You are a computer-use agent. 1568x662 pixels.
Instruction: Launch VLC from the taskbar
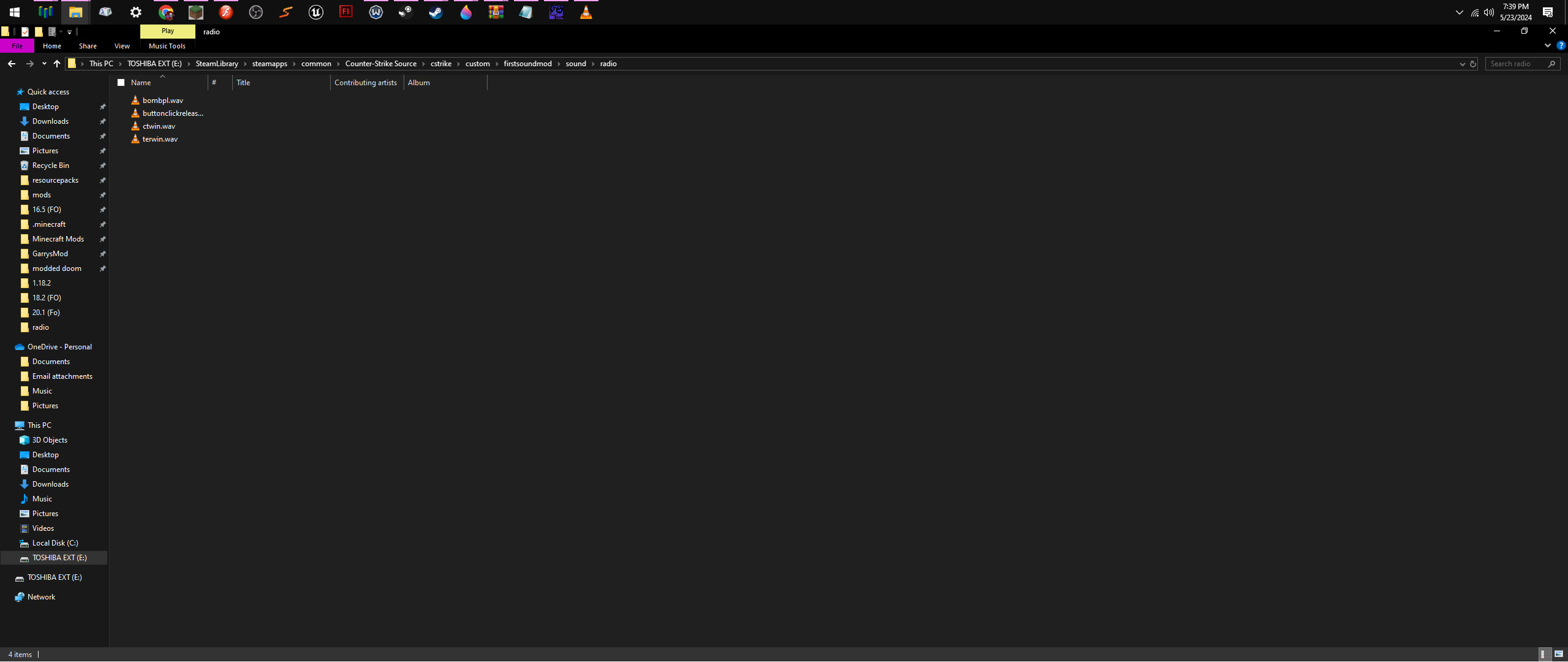586,12
